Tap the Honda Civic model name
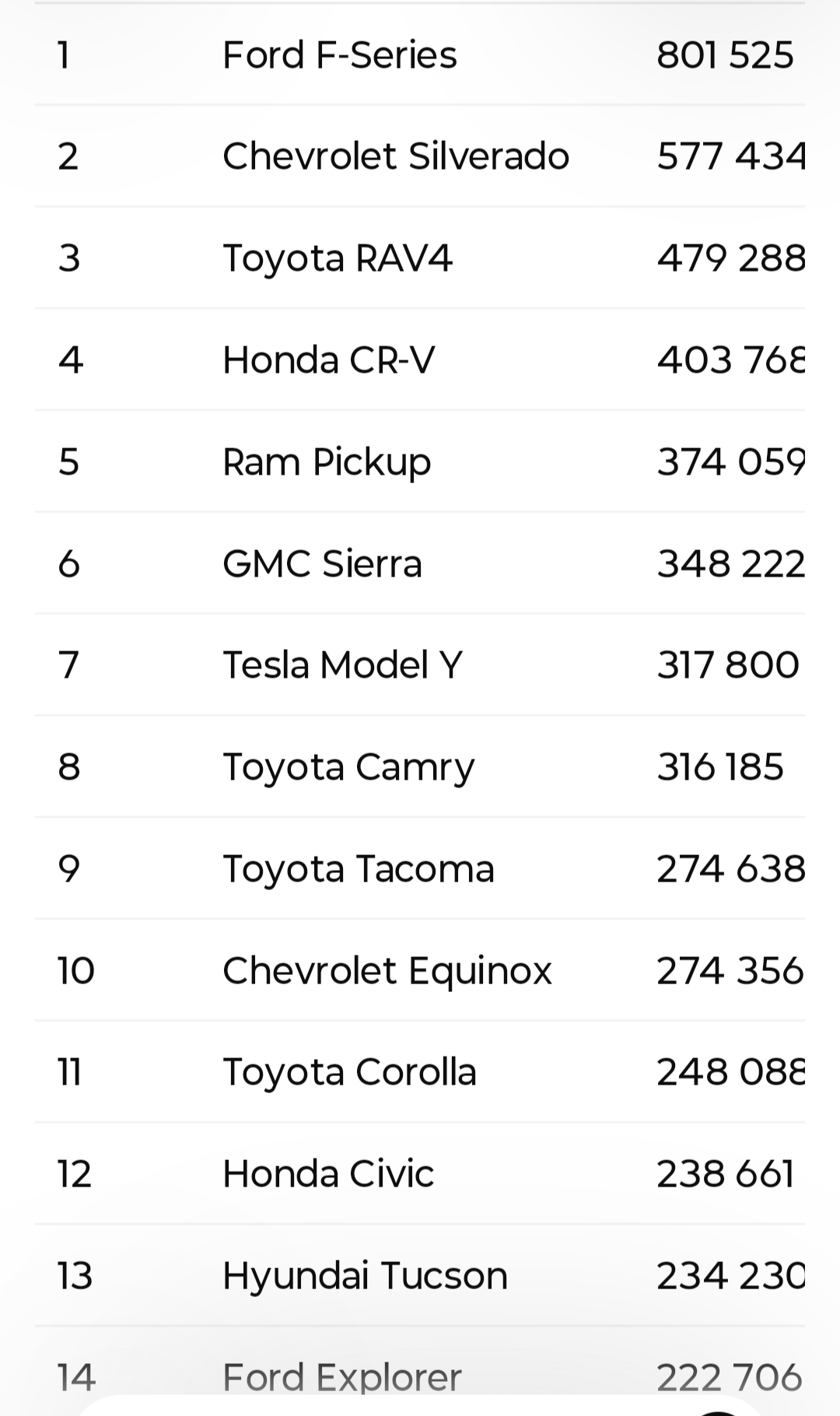840x1416 pixels. pyautogui.click(x=327, y=1174)
